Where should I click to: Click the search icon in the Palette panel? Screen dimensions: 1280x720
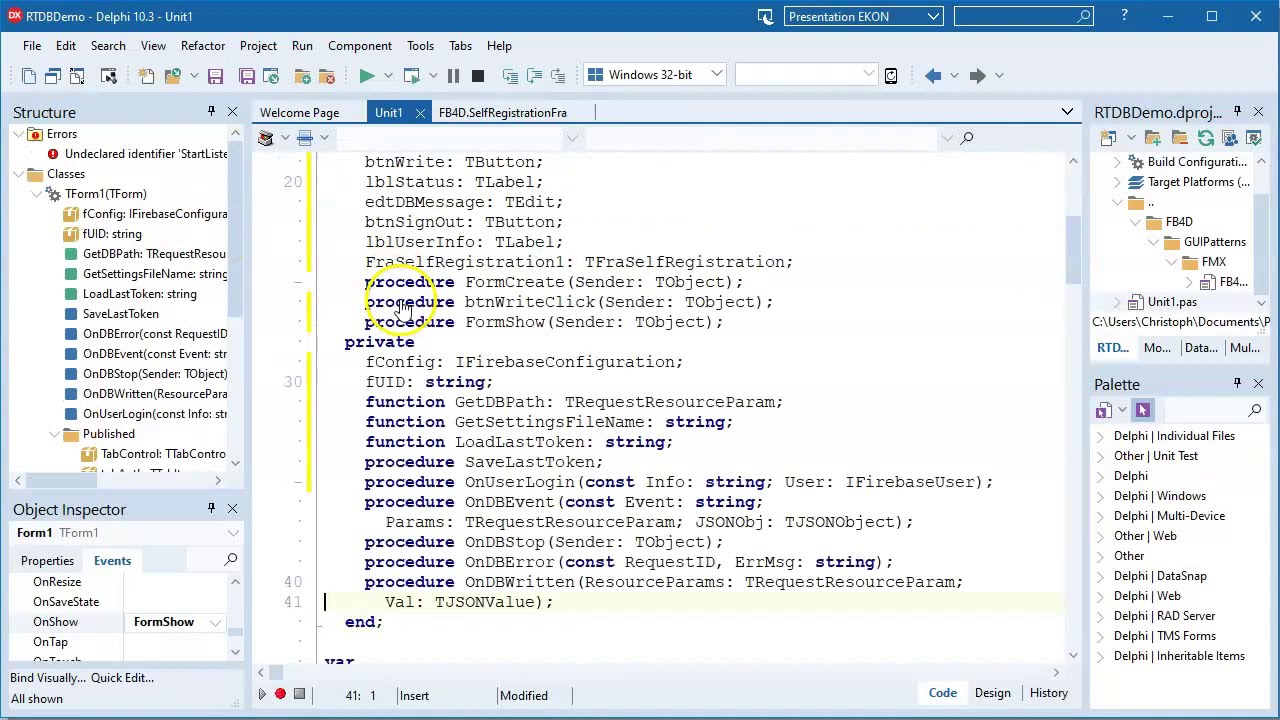1254,410
